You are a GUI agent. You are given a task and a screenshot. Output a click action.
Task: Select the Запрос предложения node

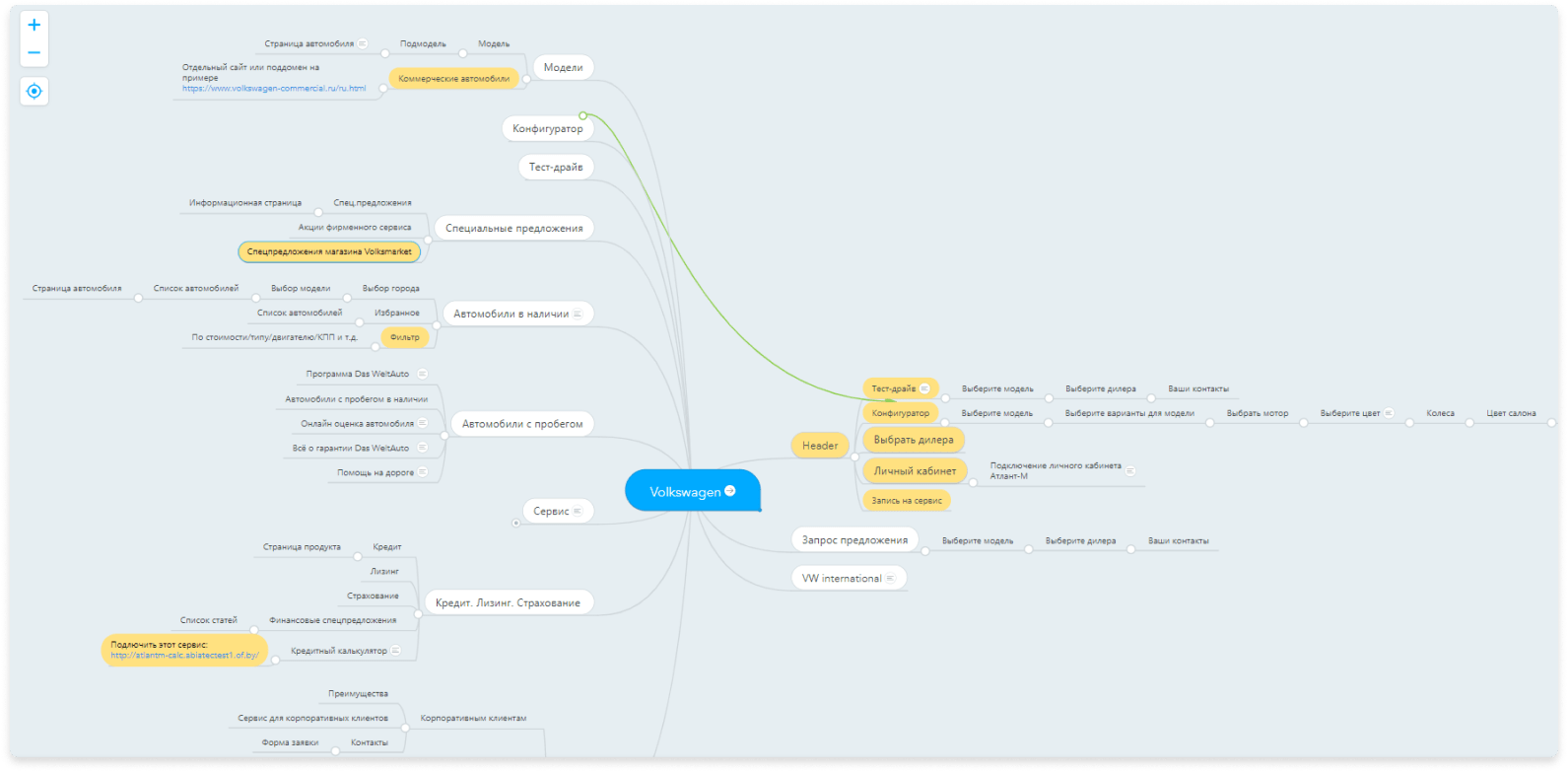pyautogui.click(x=854, y=540)
